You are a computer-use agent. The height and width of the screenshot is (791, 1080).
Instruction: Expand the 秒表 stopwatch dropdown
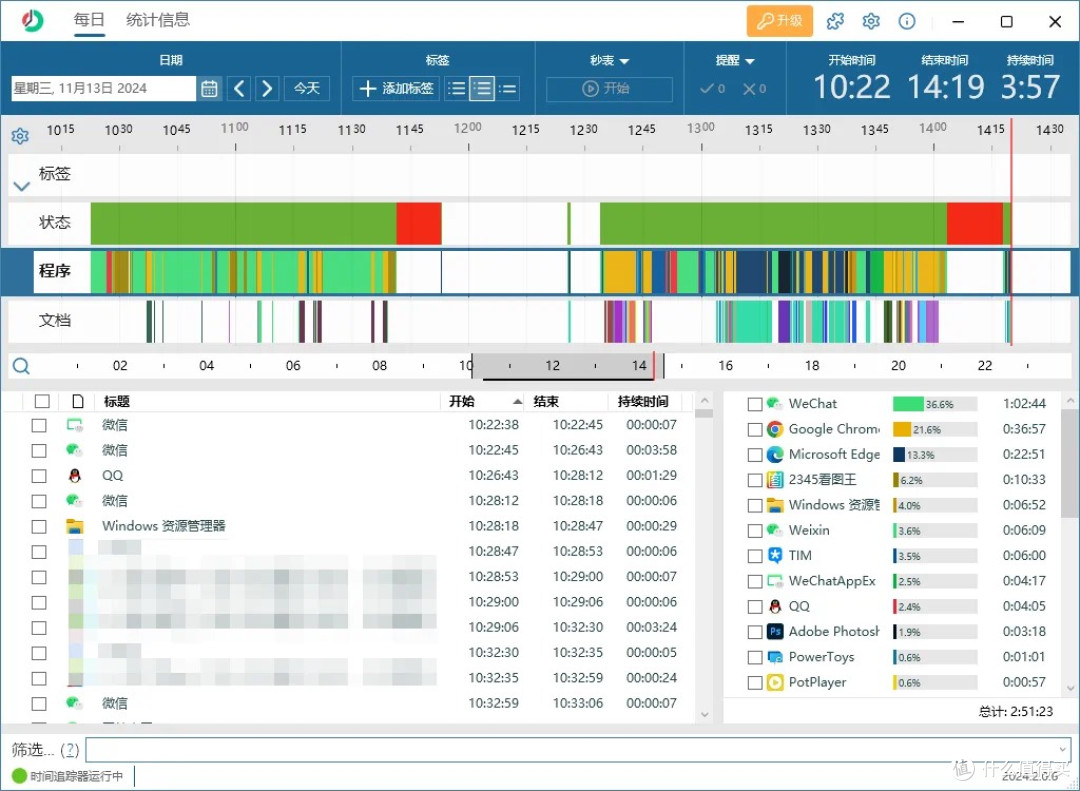[x=609, y=61]
